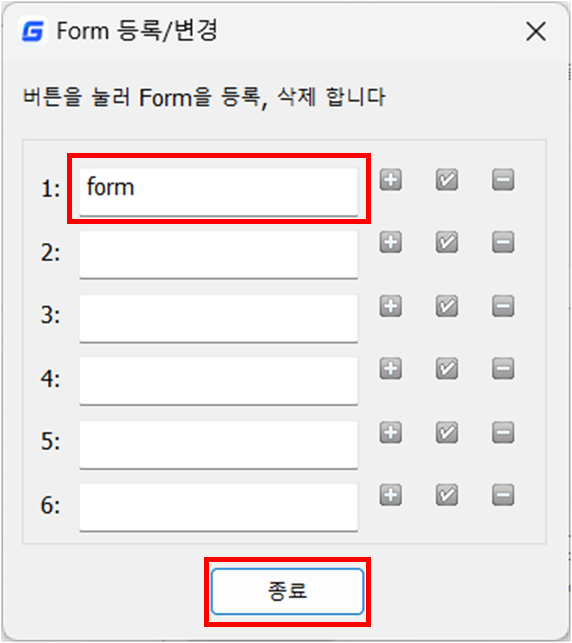
Task: Click the empty text field in row 2
Action: (x=219, y=255)
